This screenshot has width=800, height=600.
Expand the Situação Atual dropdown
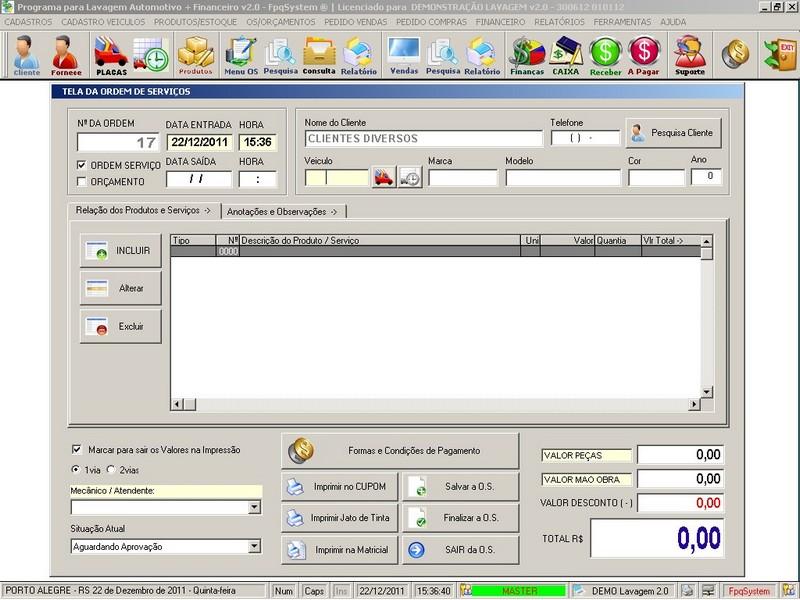coord(254,546)
